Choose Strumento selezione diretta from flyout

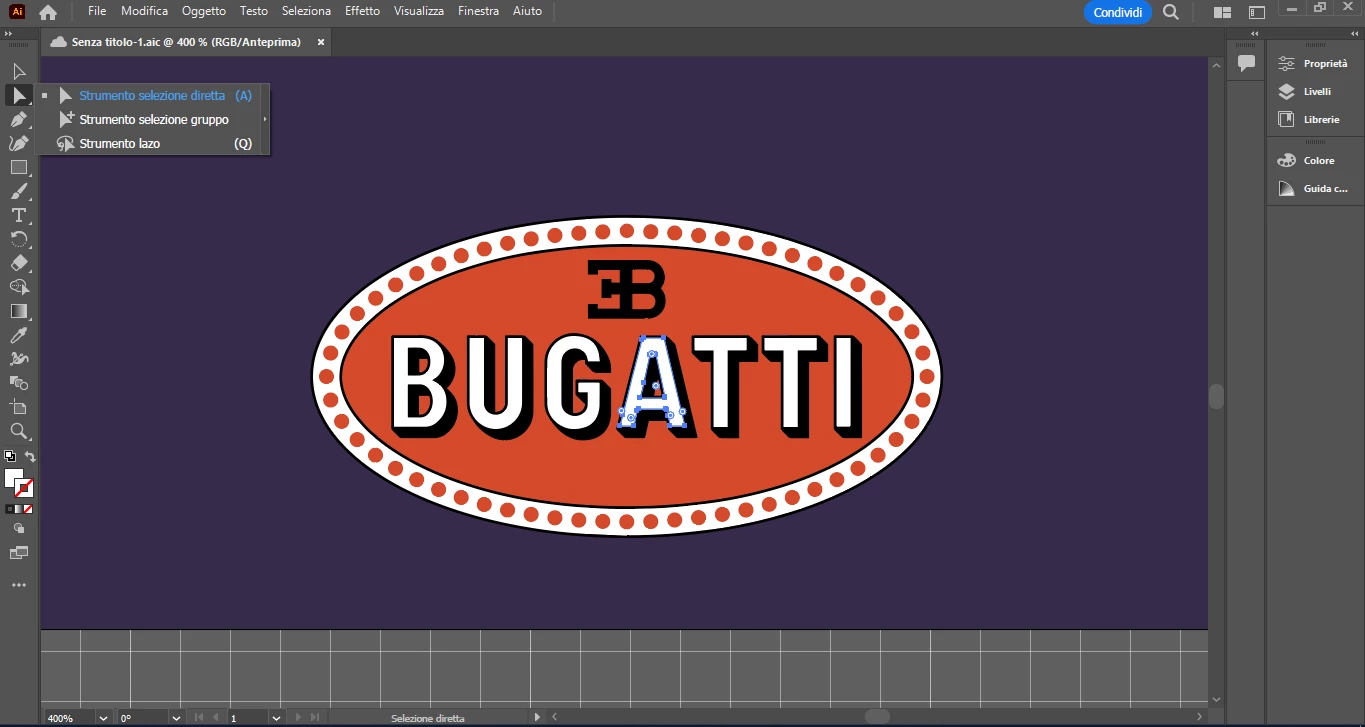(x=153, y=96)
